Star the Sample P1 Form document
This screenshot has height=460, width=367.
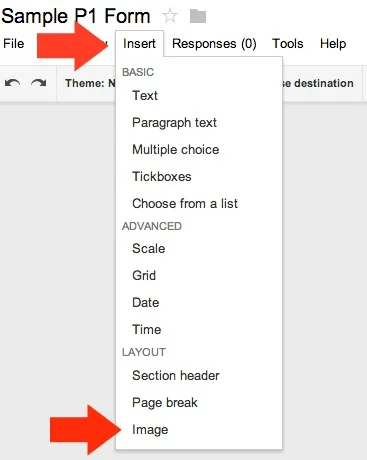170,16
